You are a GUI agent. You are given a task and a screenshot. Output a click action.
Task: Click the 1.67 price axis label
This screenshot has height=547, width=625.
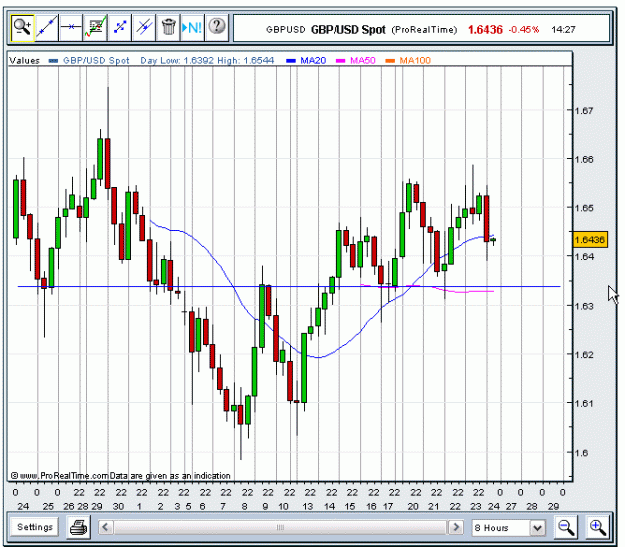click(x=584, y=110)
